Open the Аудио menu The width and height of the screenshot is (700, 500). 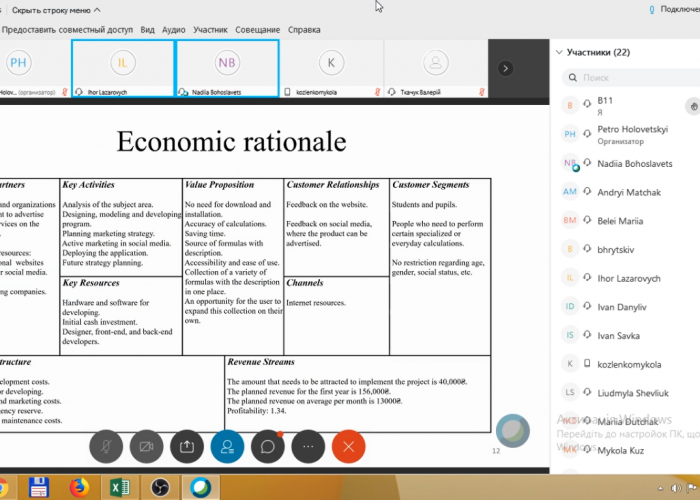[173, 30]
